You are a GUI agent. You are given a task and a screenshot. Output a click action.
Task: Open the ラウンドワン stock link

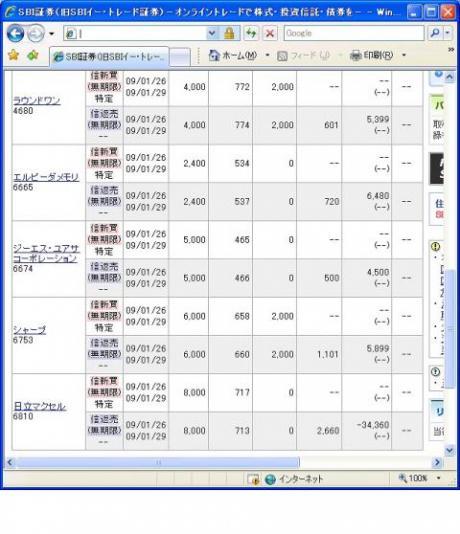tap(37, 101)
